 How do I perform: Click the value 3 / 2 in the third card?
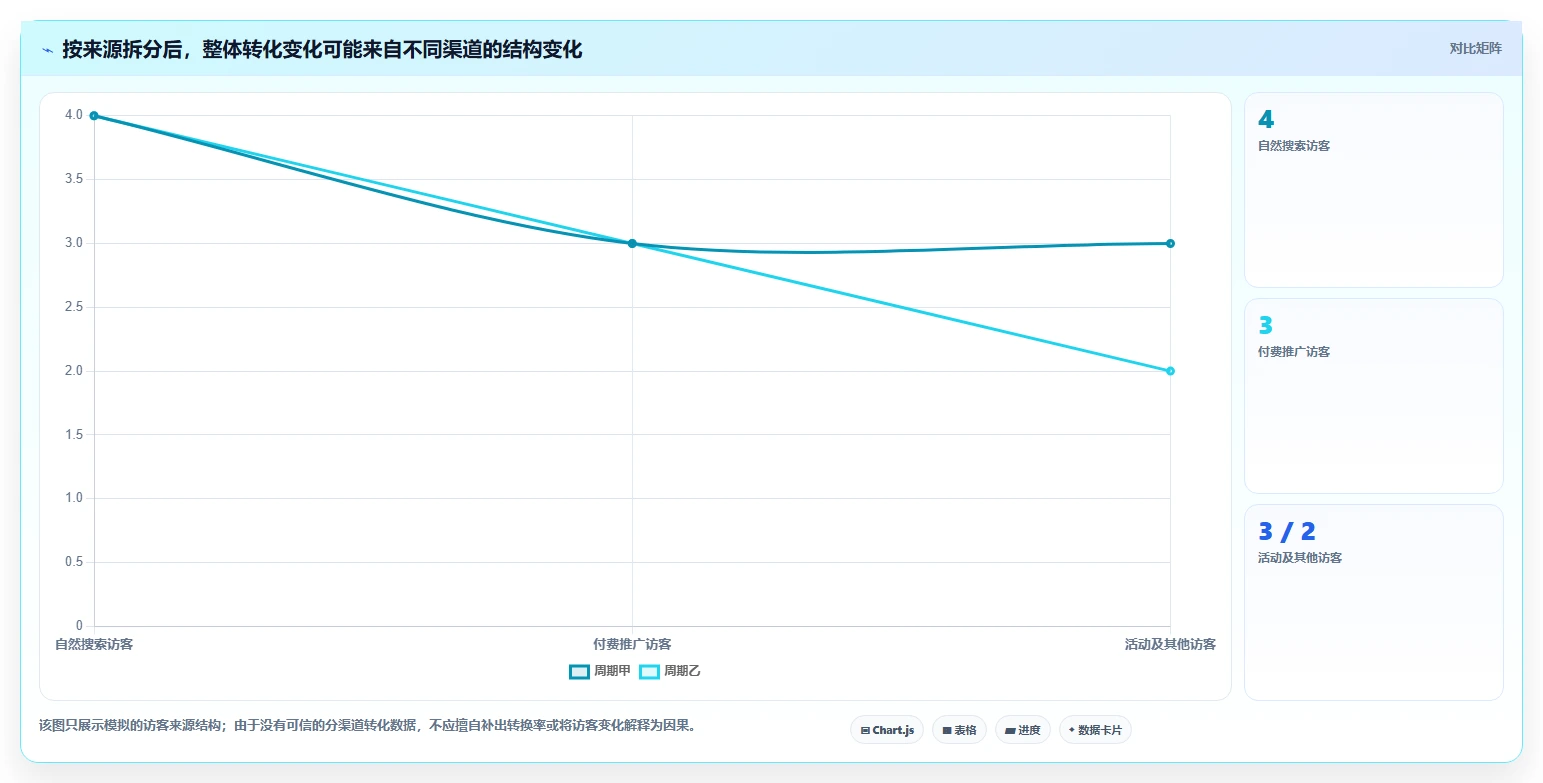(1287, 531)
